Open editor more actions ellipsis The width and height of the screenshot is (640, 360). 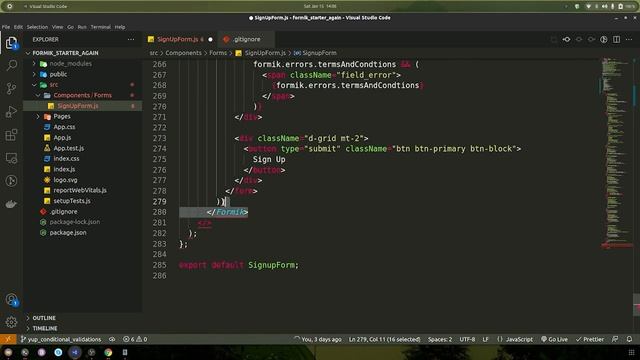coord(629,40)
